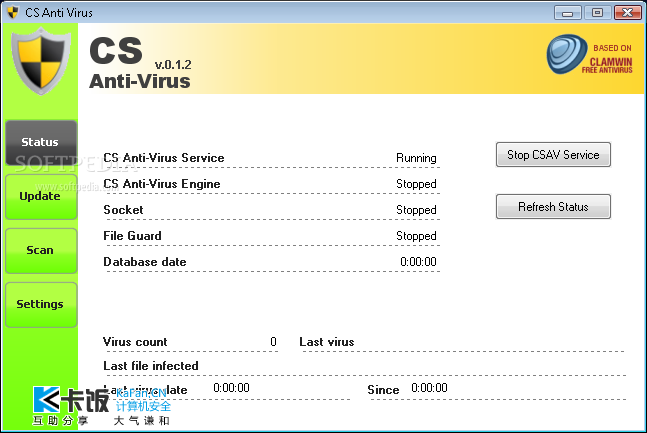647x433 pixels.
Task: Minimize the CS Anti Virus window
Action: [567, 13]
